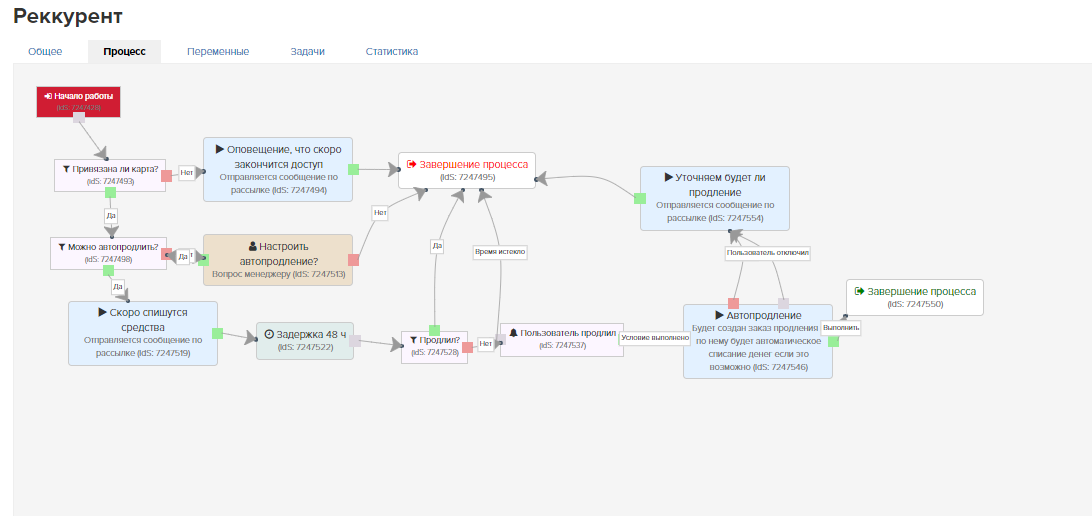Click the play icon beside Автопродление title
Viewport: 1092px width, 516px height.
[x=719, y=315]
